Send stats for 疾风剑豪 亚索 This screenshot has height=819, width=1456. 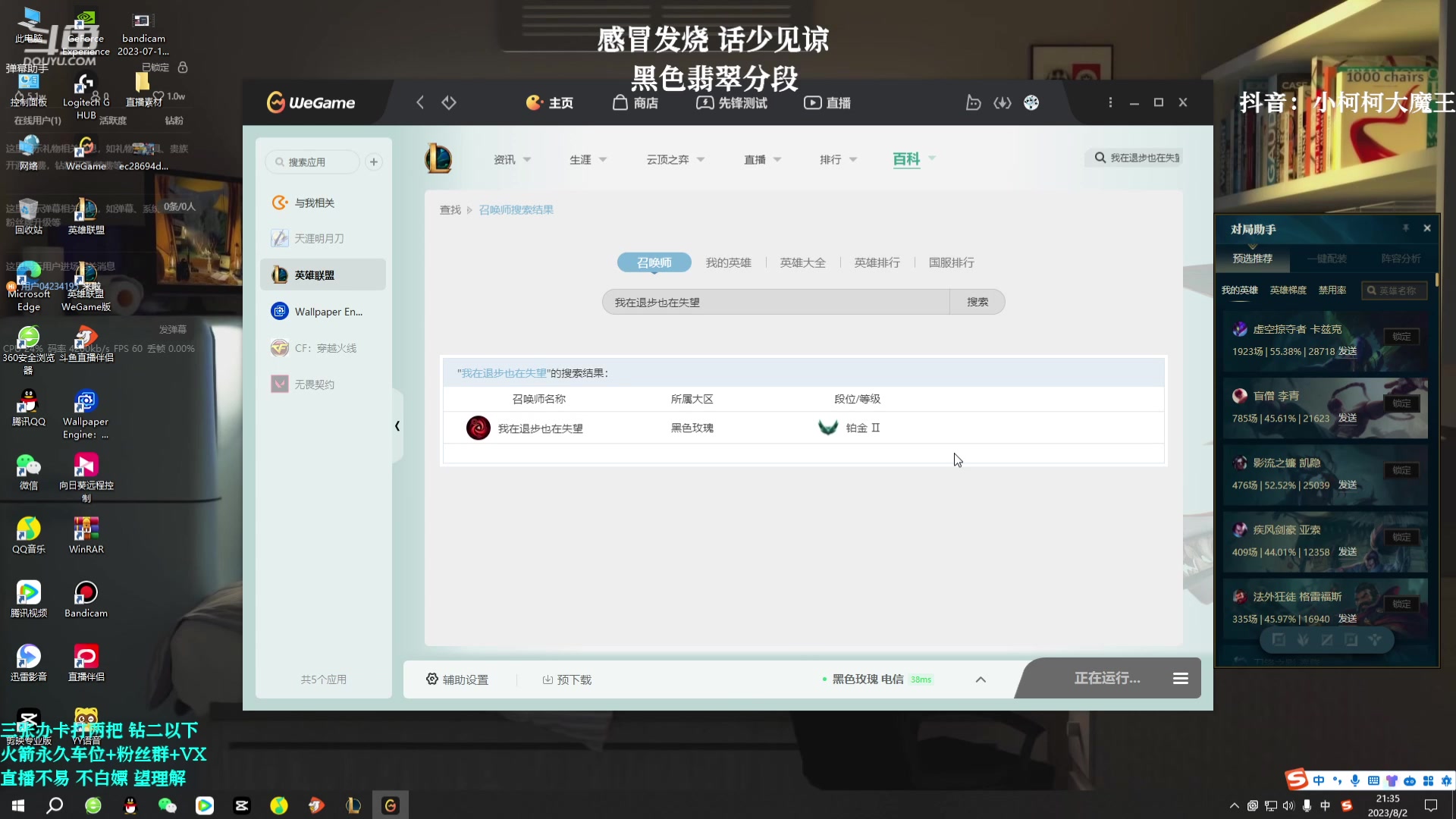[x=1347, y=552]
